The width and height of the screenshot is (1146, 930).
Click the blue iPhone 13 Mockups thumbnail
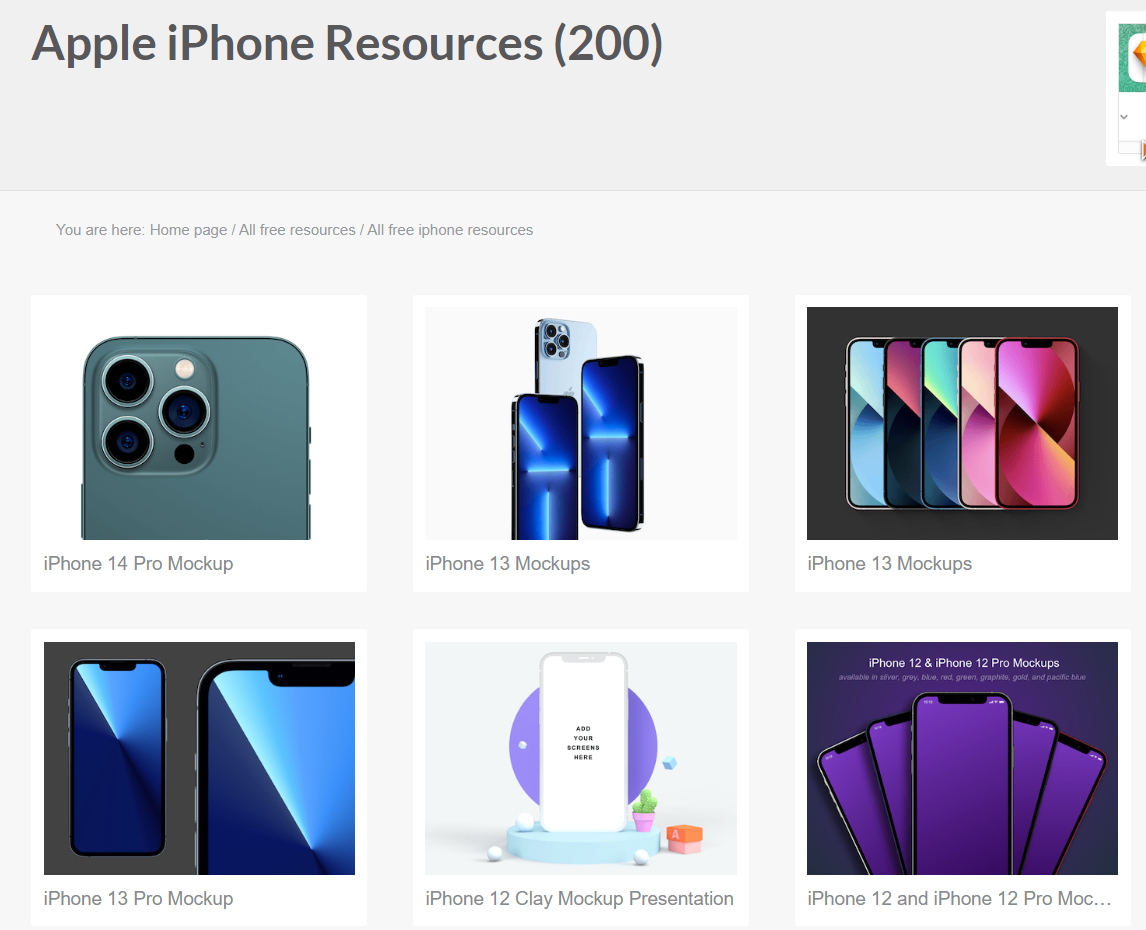pyautogui.click(x=581, y=423)
